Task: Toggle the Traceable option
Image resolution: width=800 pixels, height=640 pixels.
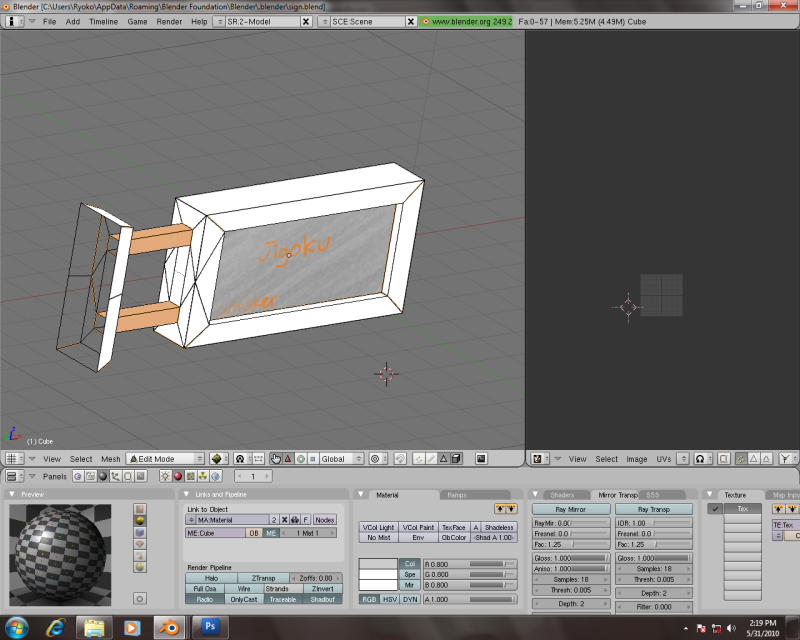Action: click(283, 600)
